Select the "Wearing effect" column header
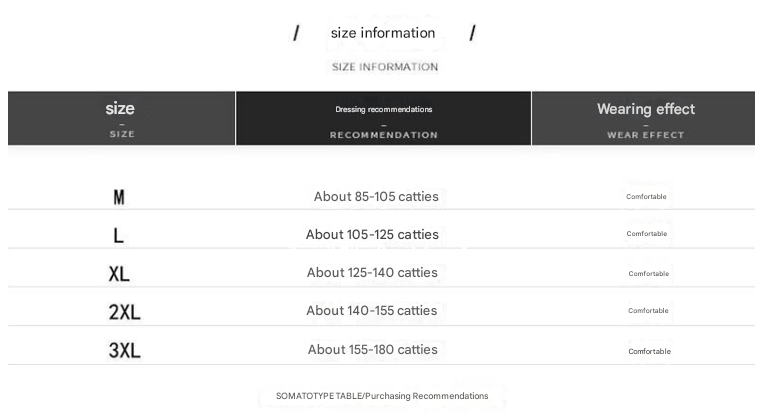The image size is (772, 413). click(646, 109)
